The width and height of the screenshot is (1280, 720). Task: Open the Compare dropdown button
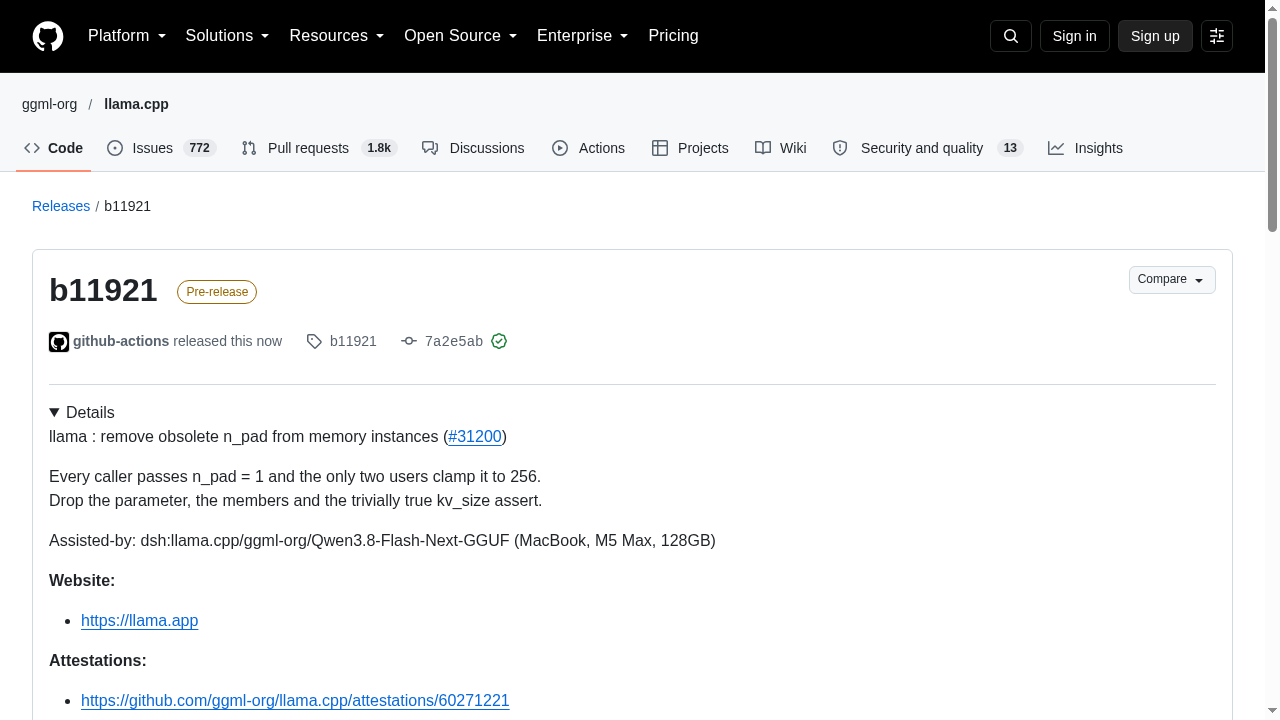pyautogui.click(x=1172, y=280)
